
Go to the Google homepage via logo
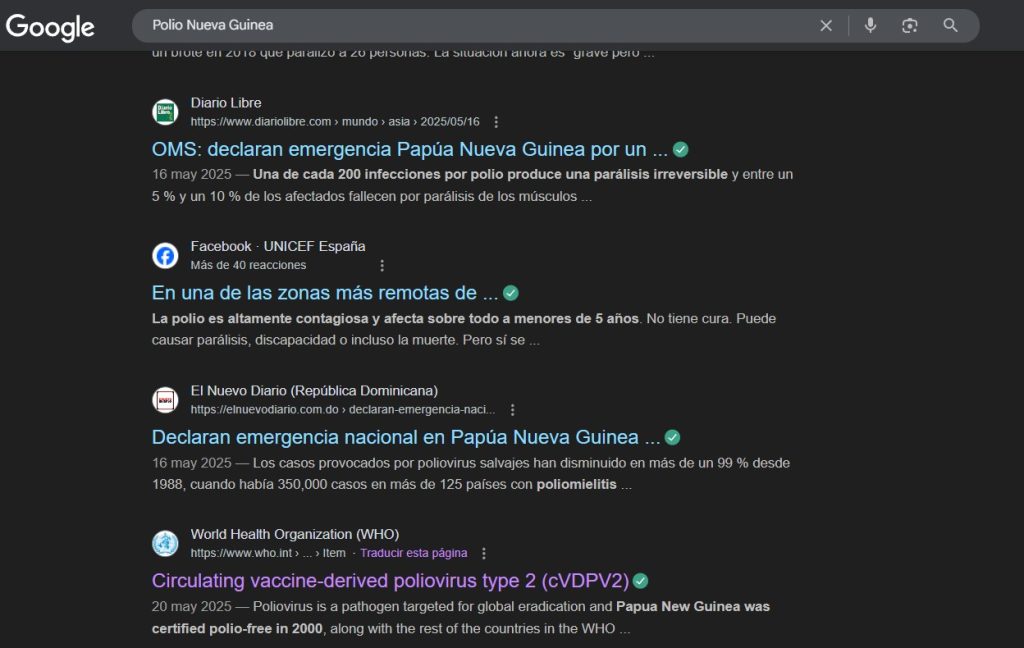point(50,27)
